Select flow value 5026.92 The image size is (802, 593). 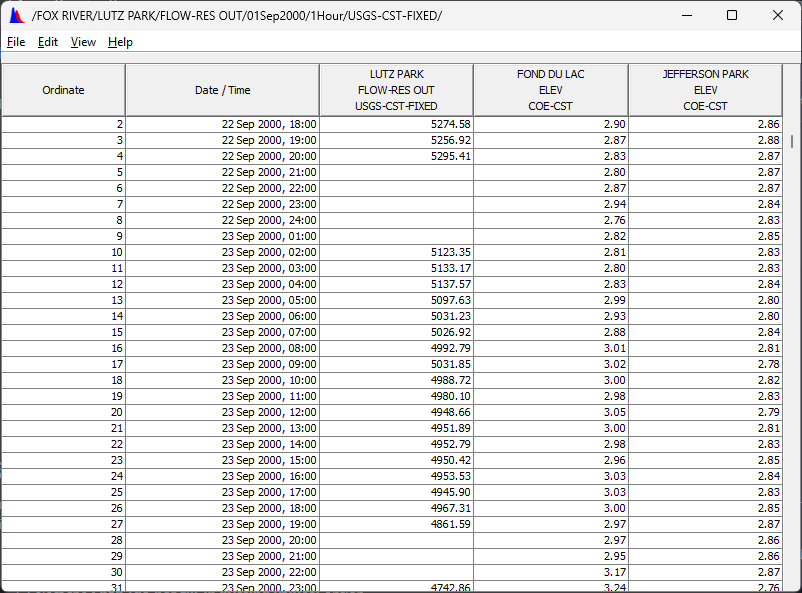[x=396, y=332]
